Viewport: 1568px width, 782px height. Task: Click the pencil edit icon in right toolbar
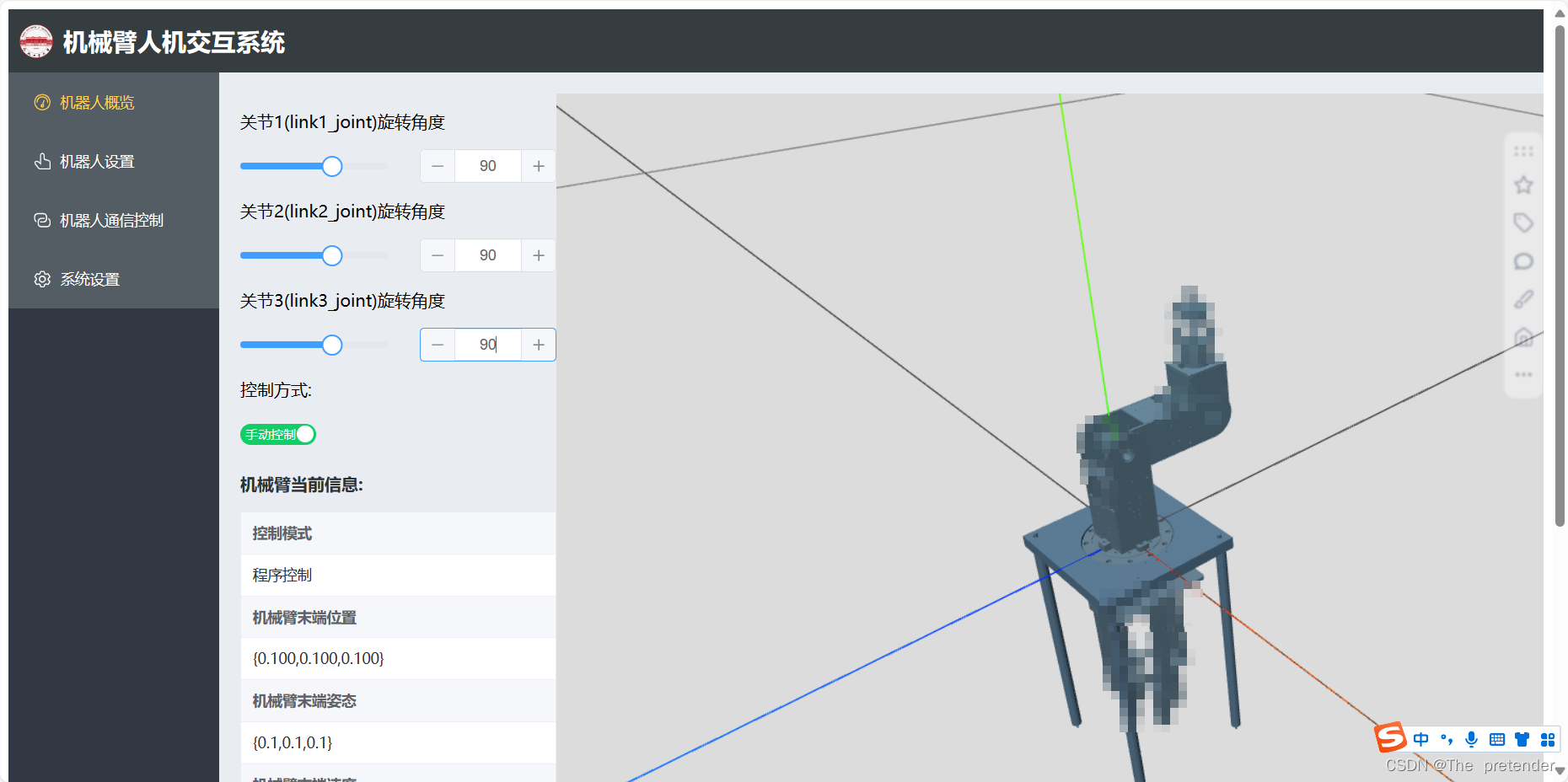(1523, 299)
